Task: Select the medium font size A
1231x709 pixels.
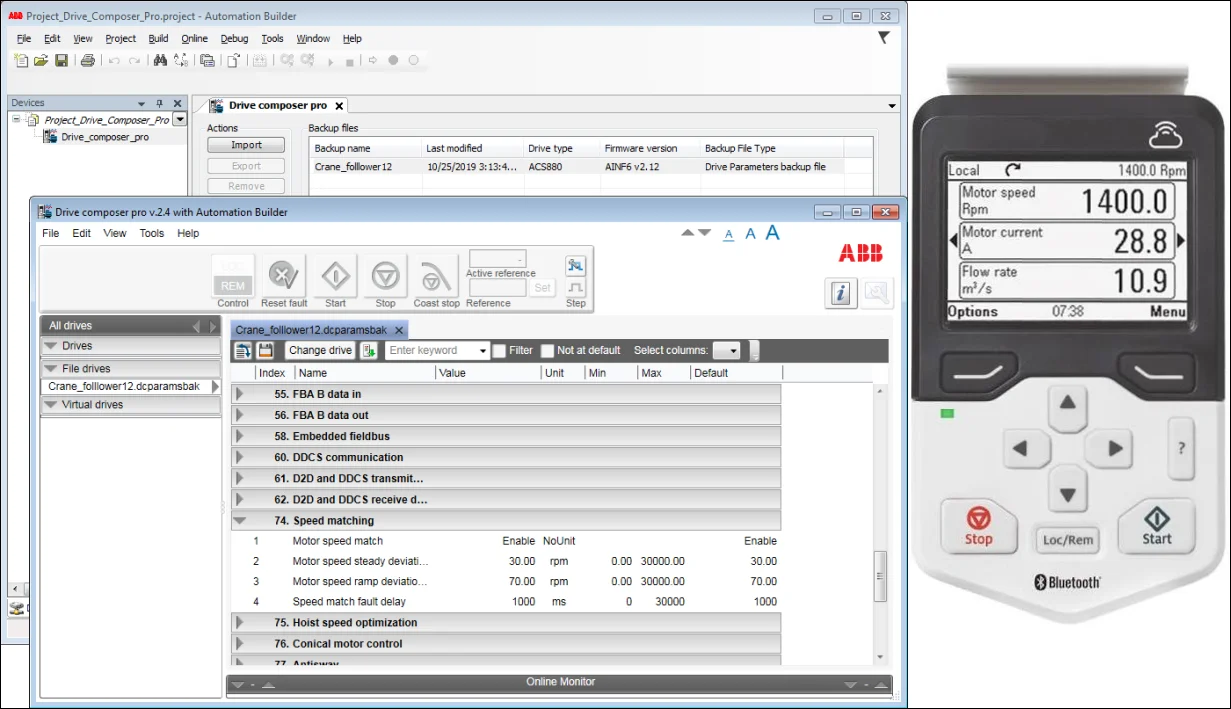Action: pyautogui.click(x=750, y=234)
